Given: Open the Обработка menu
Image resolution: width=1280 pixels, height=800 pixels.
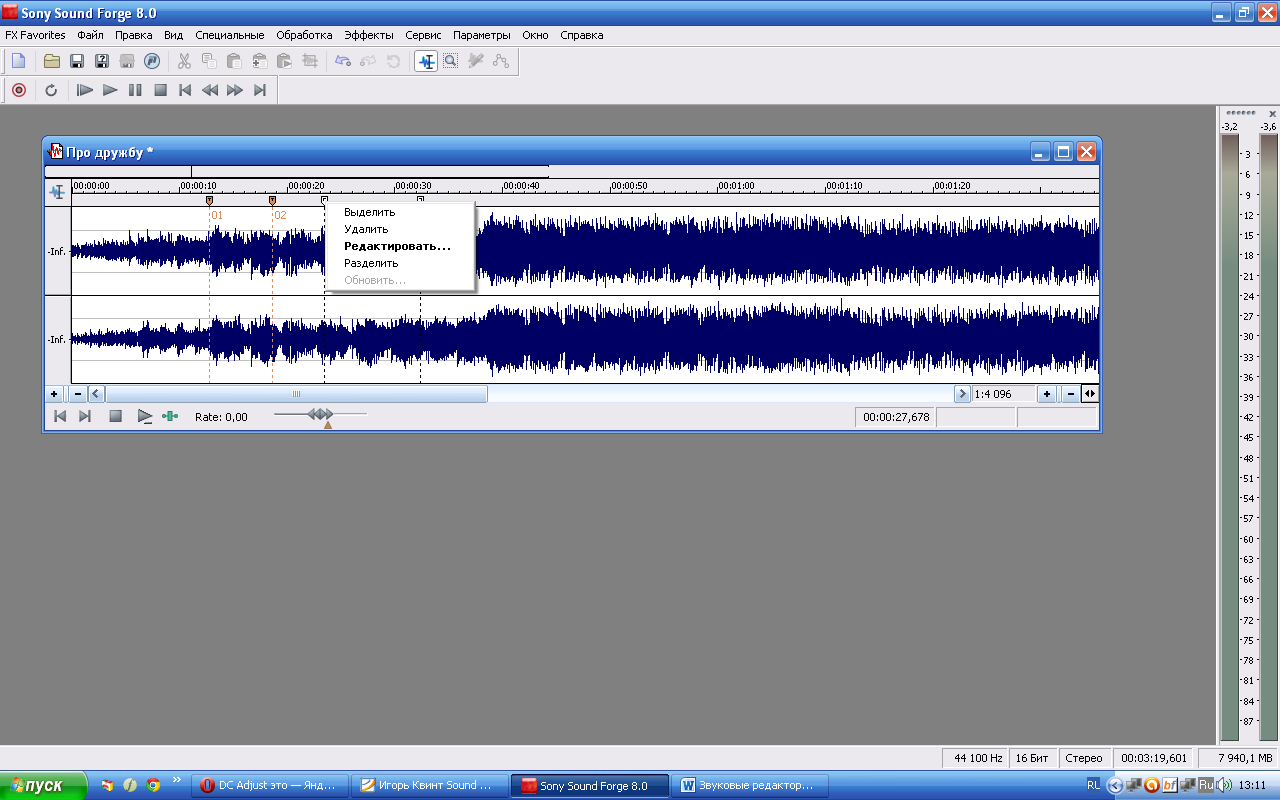Looking at the screenshot, I should coord(304,35).
